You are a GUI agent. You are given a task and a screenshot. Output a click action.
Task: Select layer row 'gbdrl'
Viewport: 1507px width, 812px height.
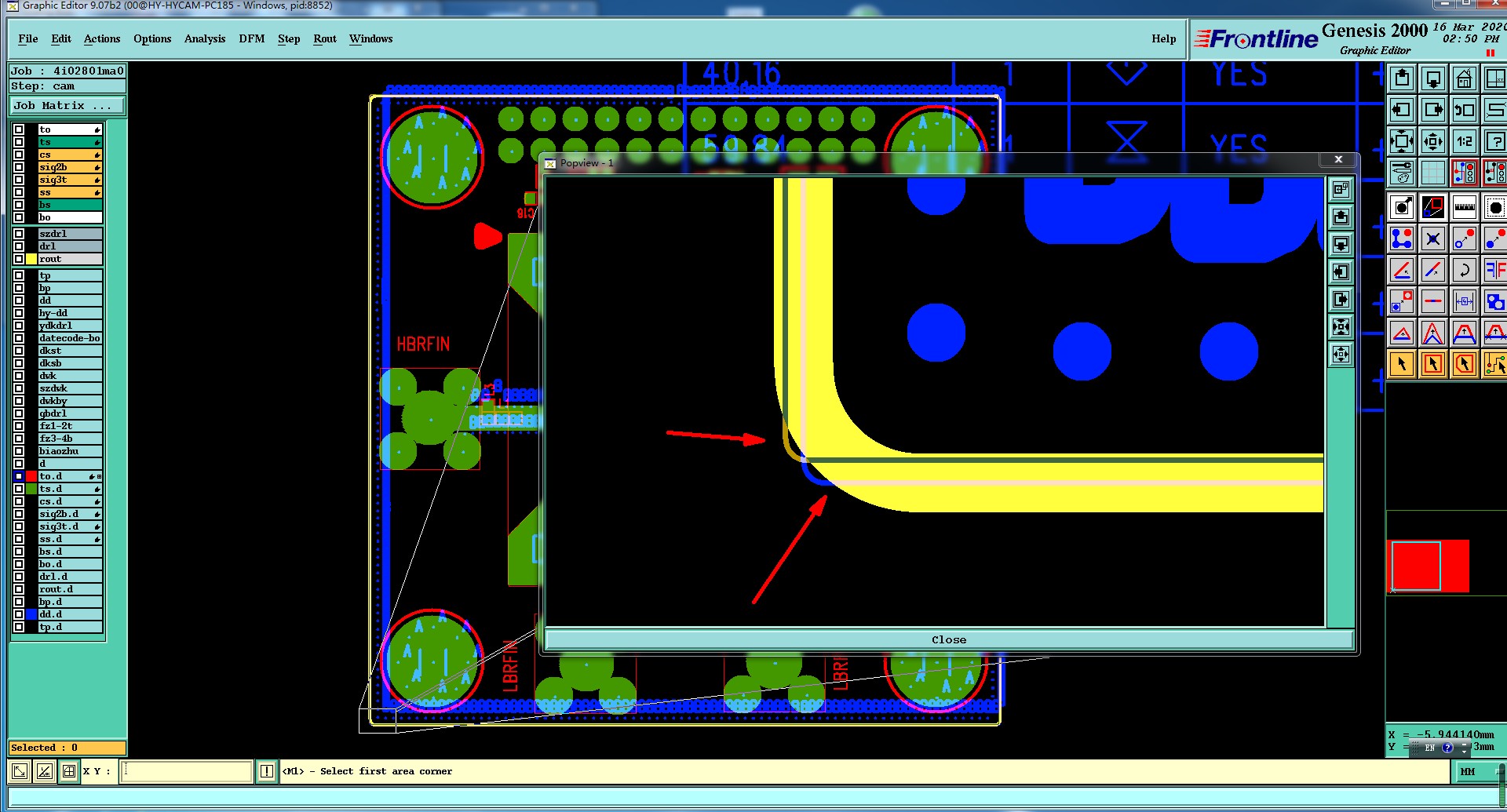[x=70, y=413]
